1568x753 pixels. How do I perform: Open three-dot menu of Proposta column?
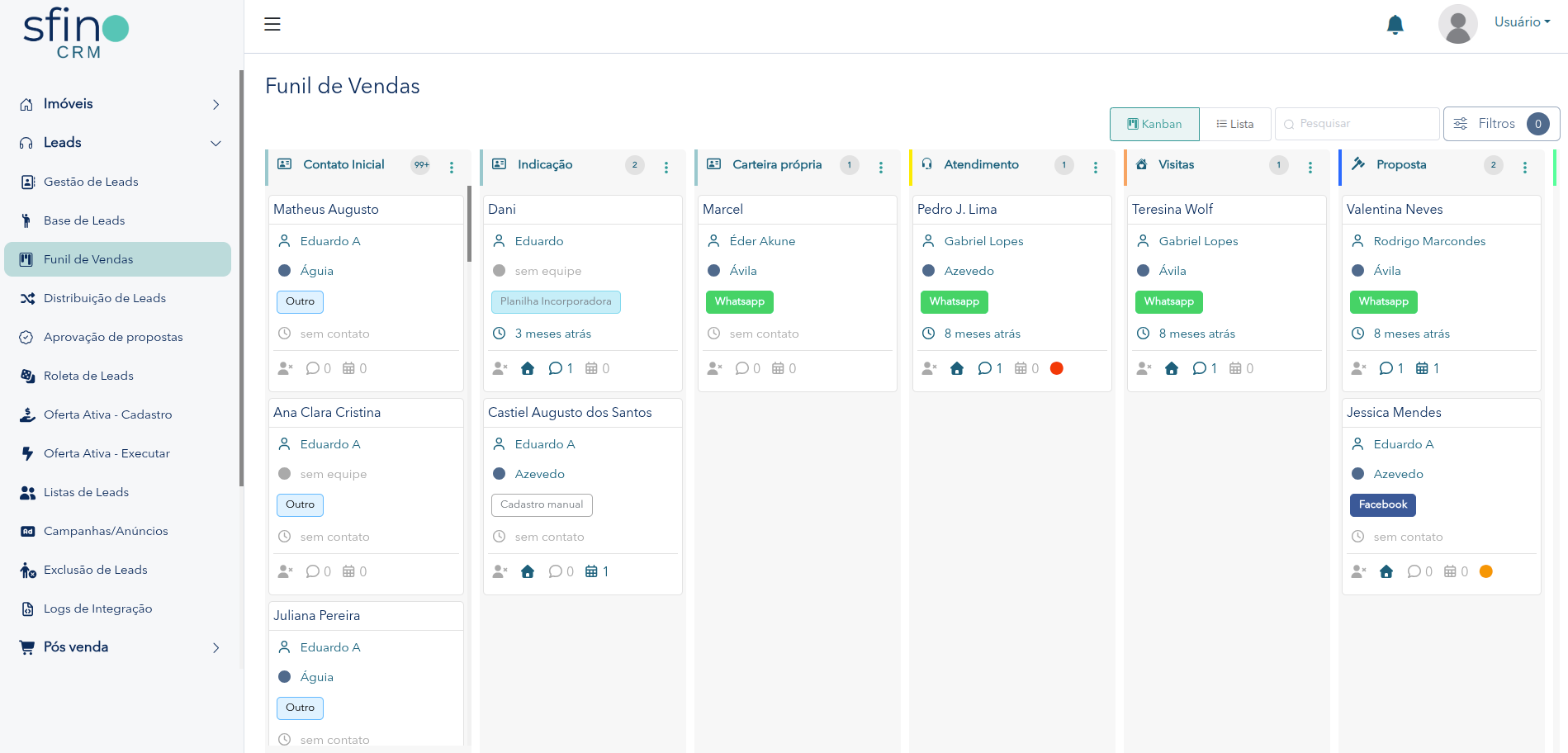pyautogui.click(x=1524, y=167)
